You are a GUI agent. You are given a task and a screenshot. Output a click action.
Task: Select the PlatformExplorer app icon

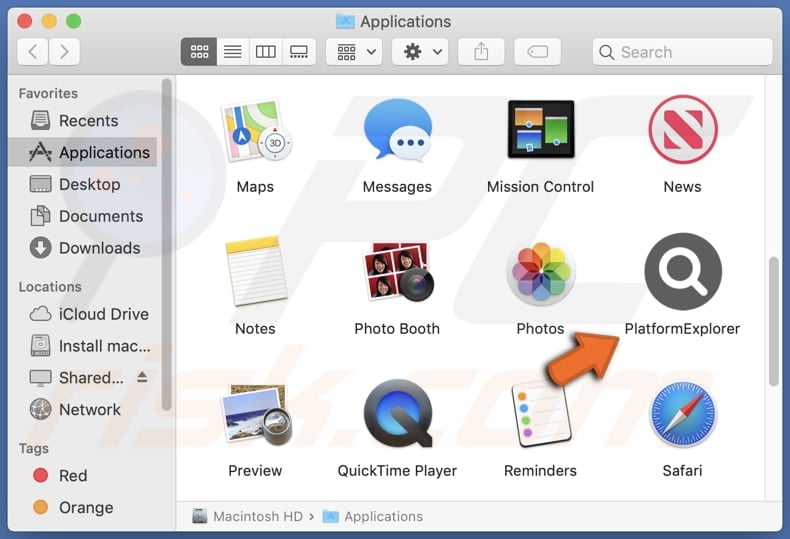pyautogui.click(x=683, y=272)
